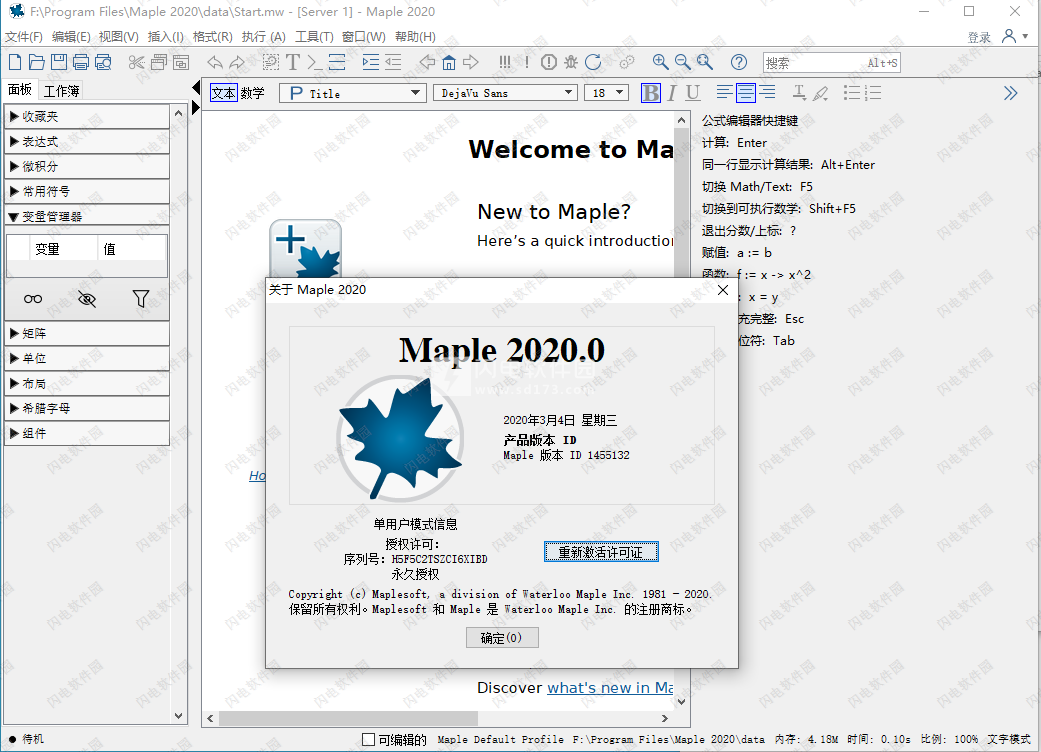
Task: Create a new document with the toolbar icon
Action: 15,62
